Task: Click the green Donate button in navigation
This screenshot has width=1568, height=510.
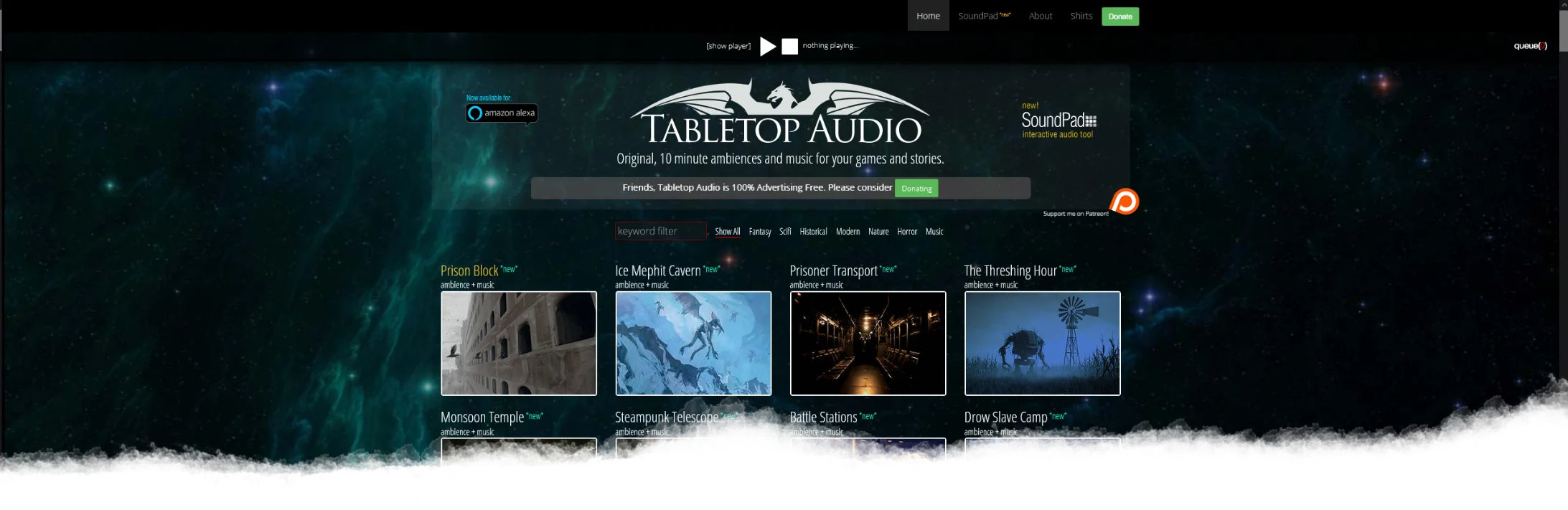Action: coord(1119,16)
